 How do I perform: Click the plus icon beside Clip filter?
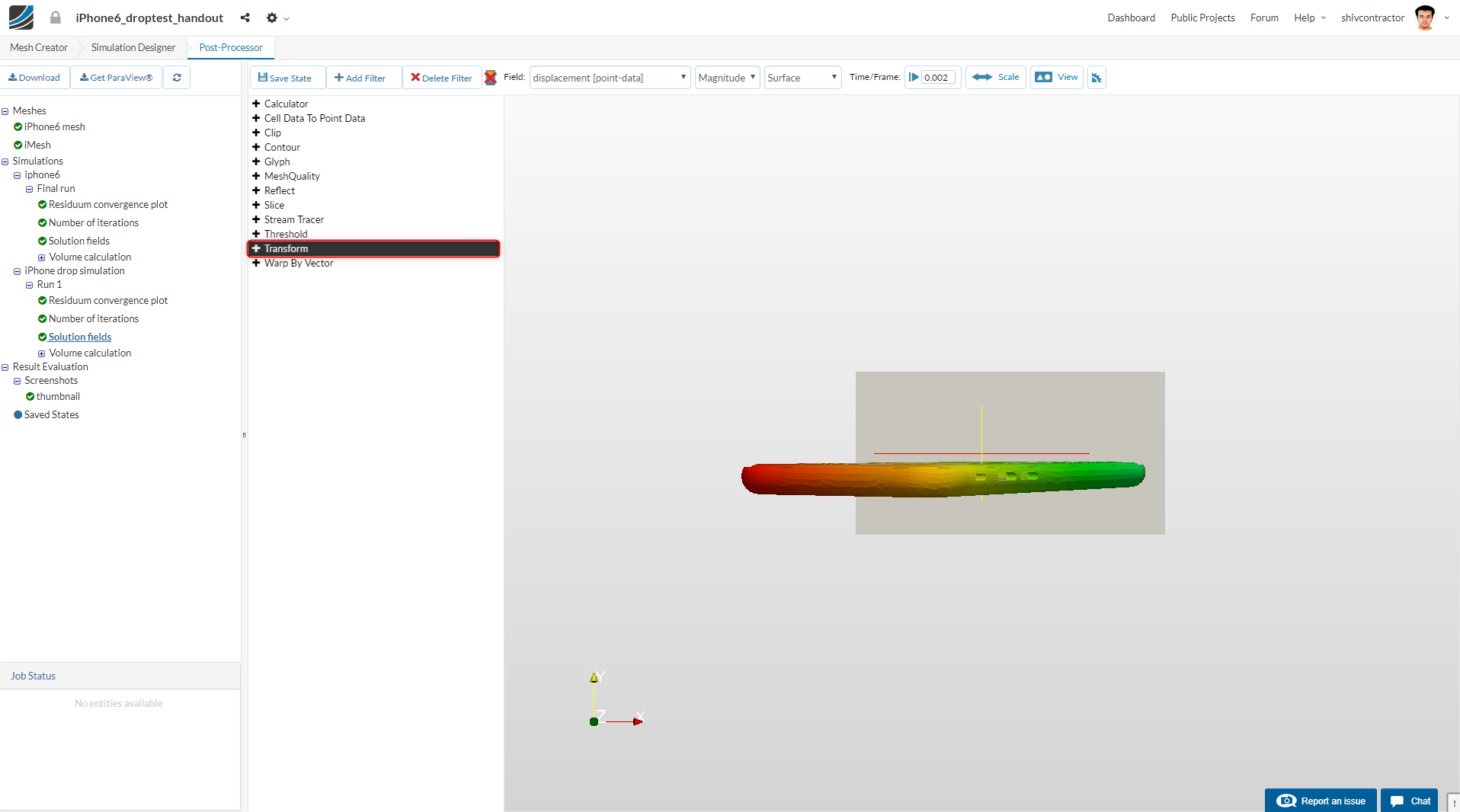point(256,133)
